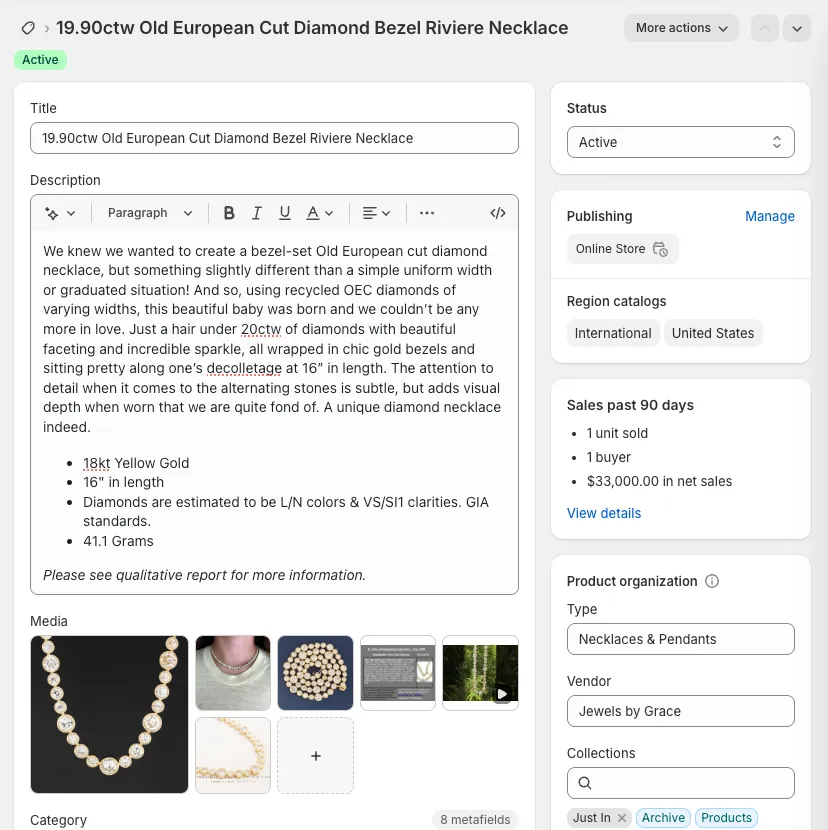Click the Online Store channel chip
Image resolution: width=828 pixels, height=830 pixels.
[x=623, y=249]
